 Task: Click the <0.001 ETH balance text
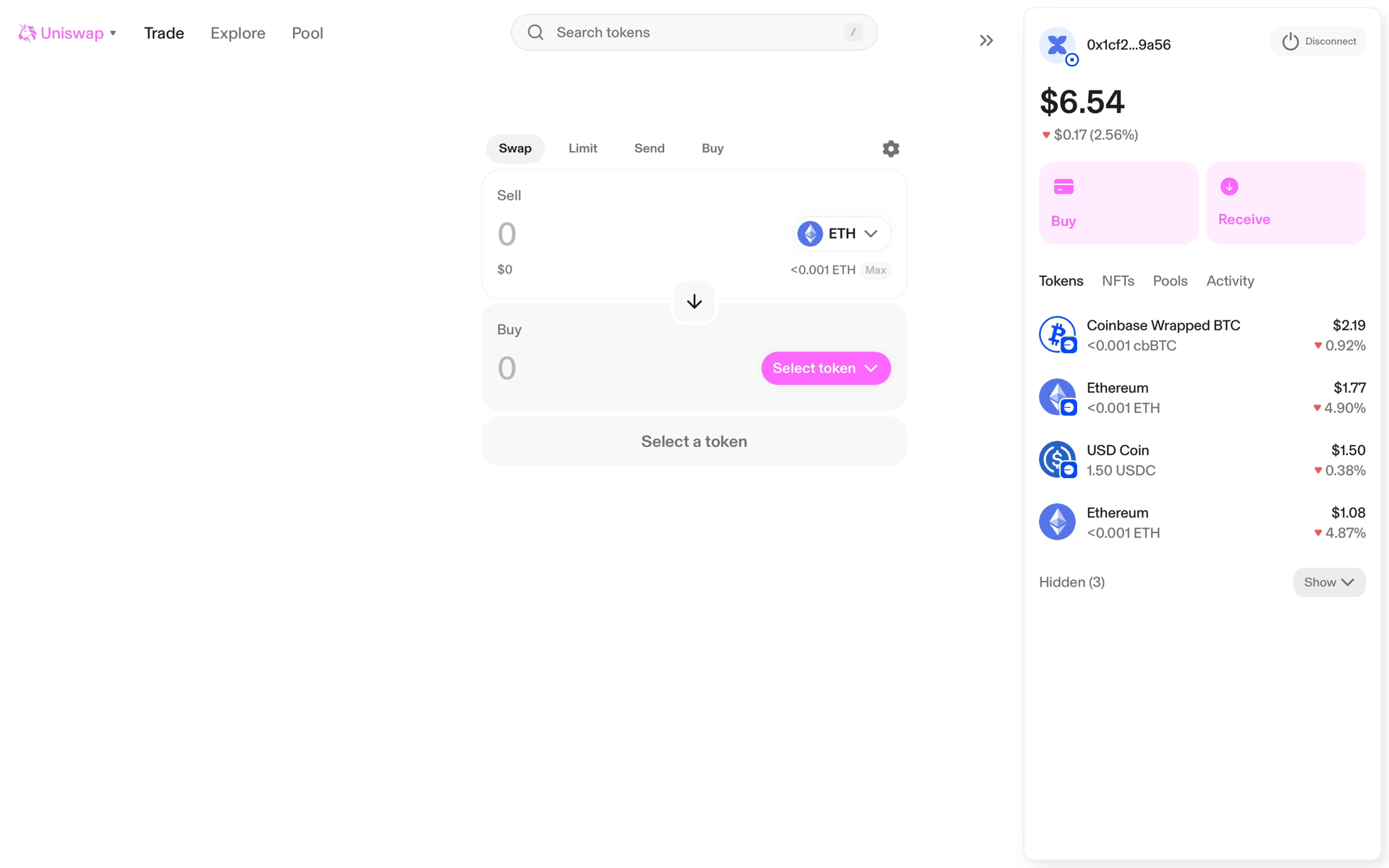click(823, 270)
